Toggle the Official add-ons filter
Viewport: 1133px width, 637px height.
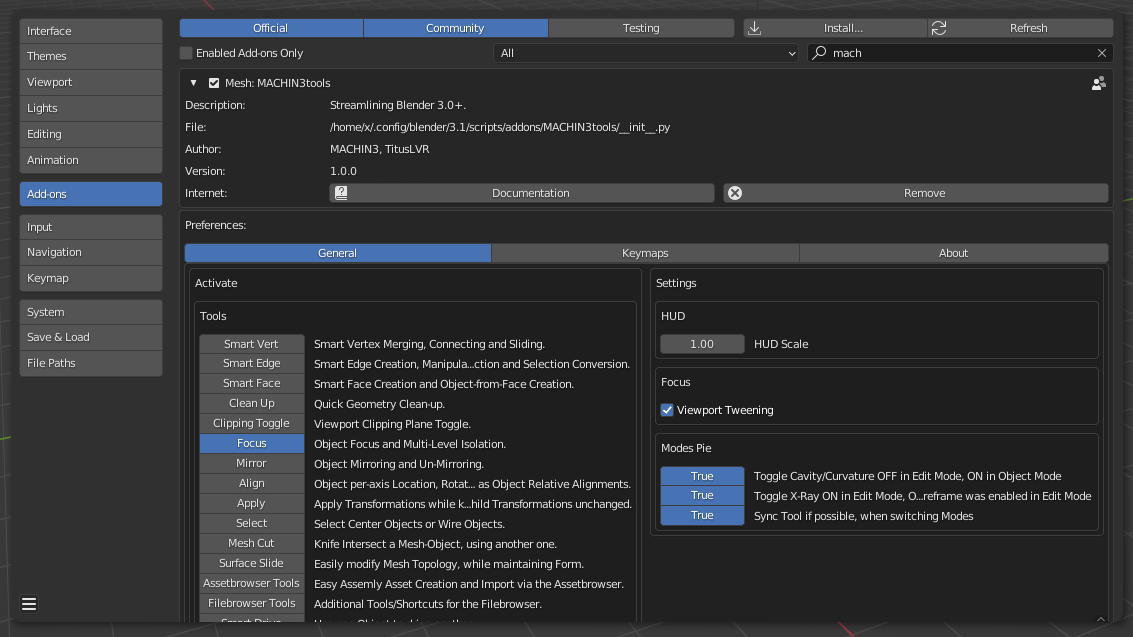coord(271,28)
